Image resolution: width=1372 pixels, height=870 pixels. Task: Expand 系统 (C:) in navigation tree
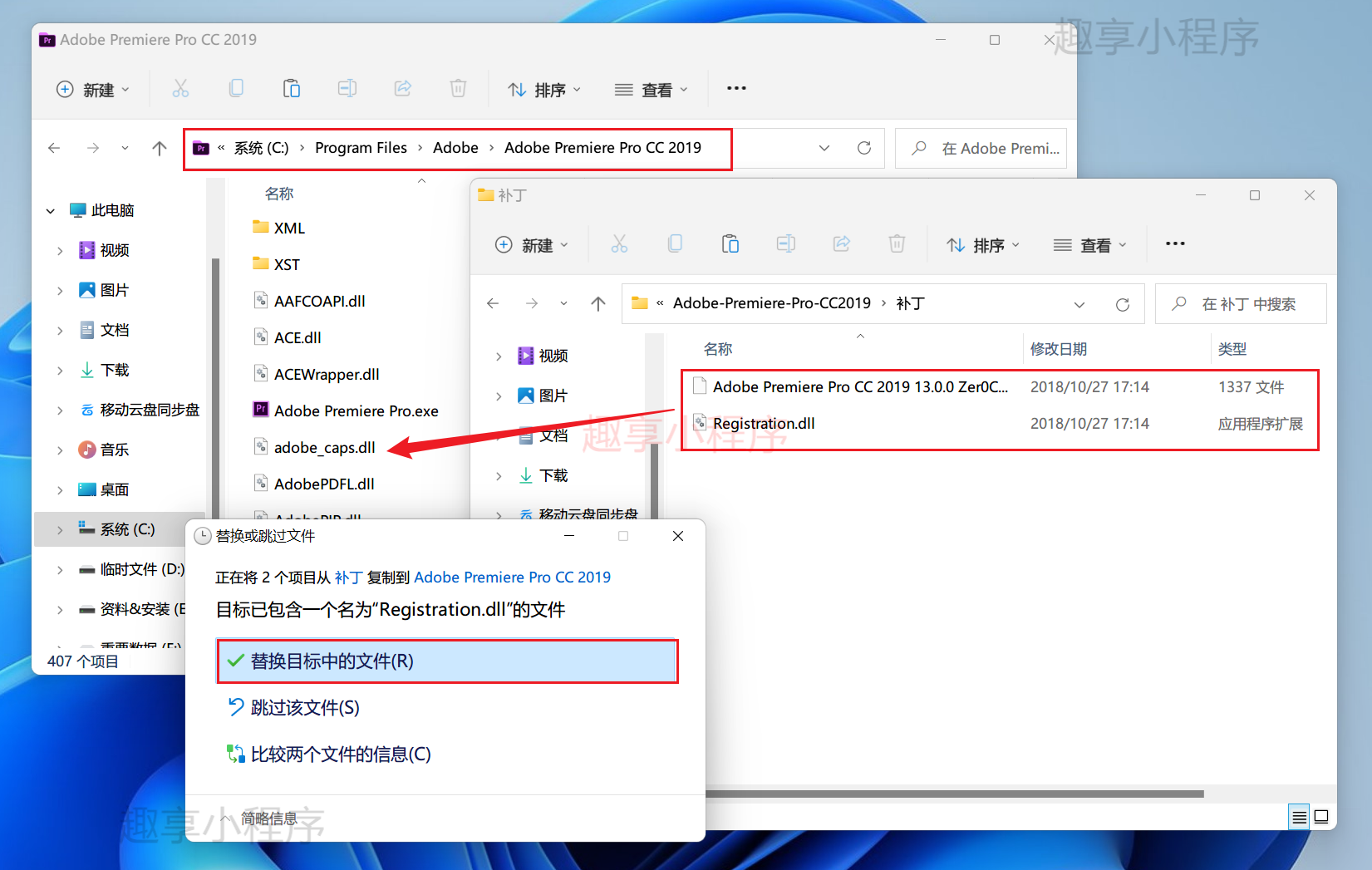coord(60,529)
